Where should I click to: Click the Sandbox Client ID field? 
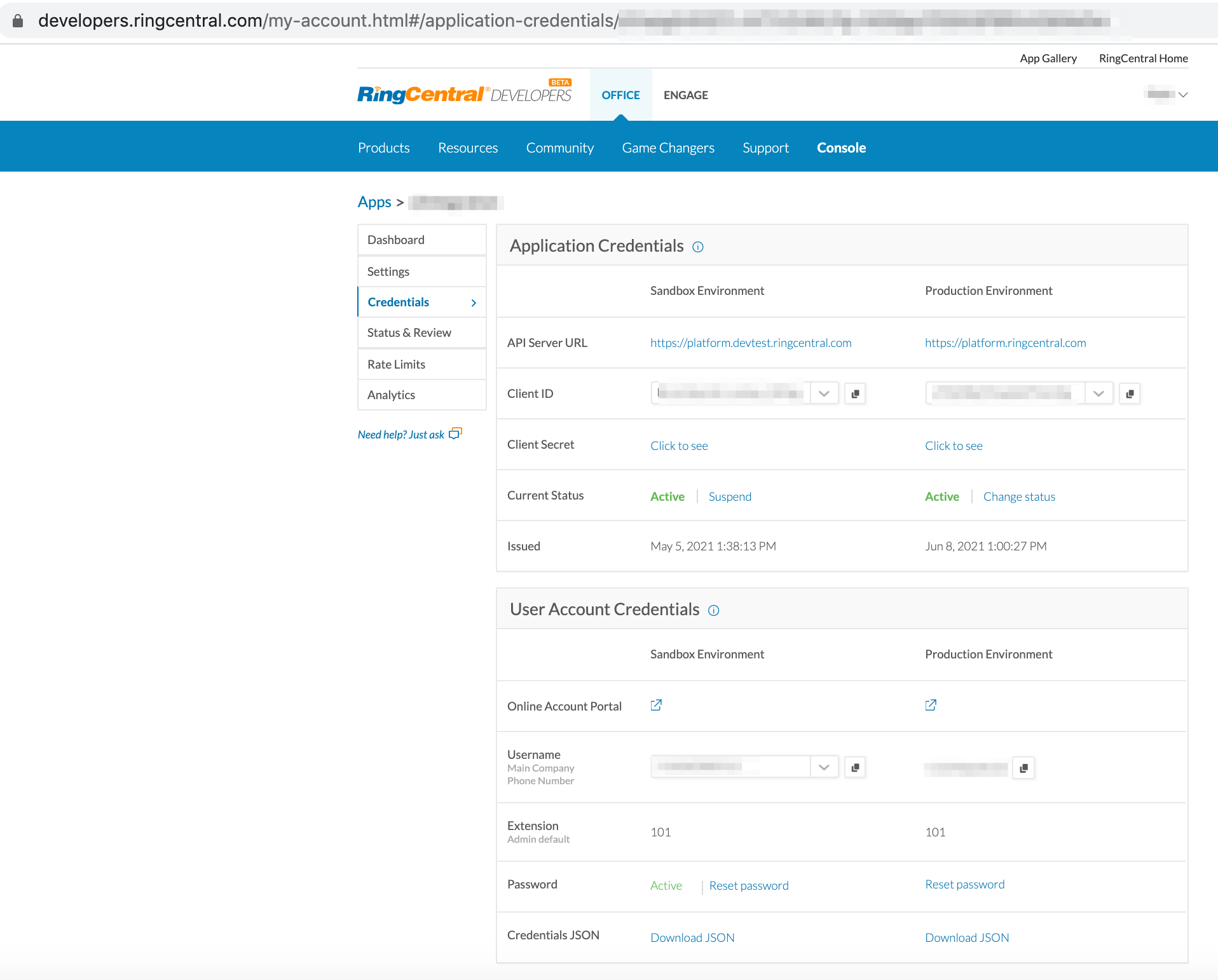pyautogui.click(x=730, y=393)
